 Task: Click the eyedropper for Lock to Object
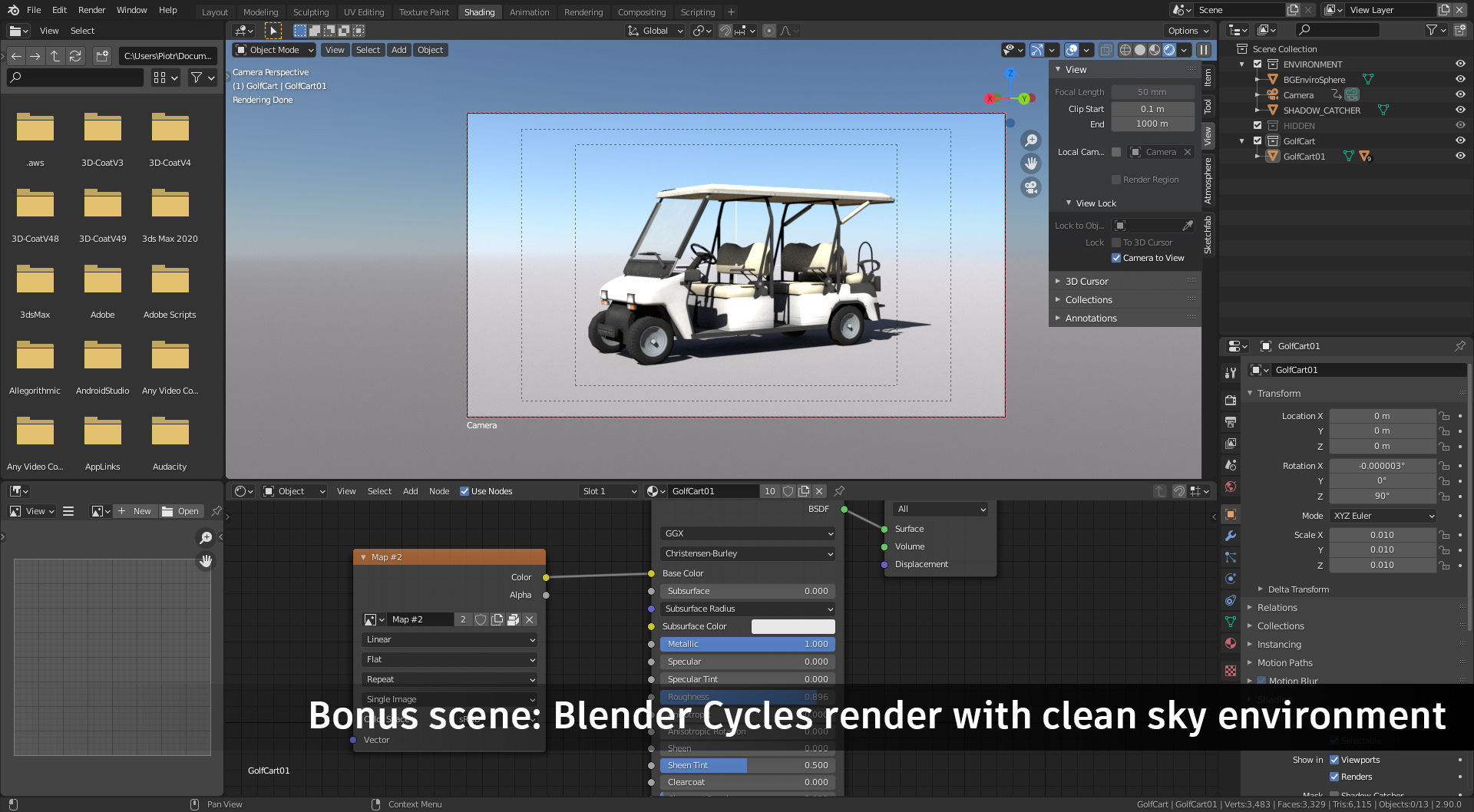click(x=1188, y=226)
